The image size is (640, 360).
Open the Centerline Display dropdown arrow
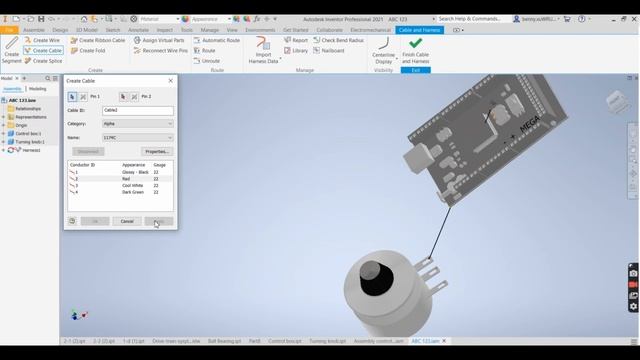point(397,59)
